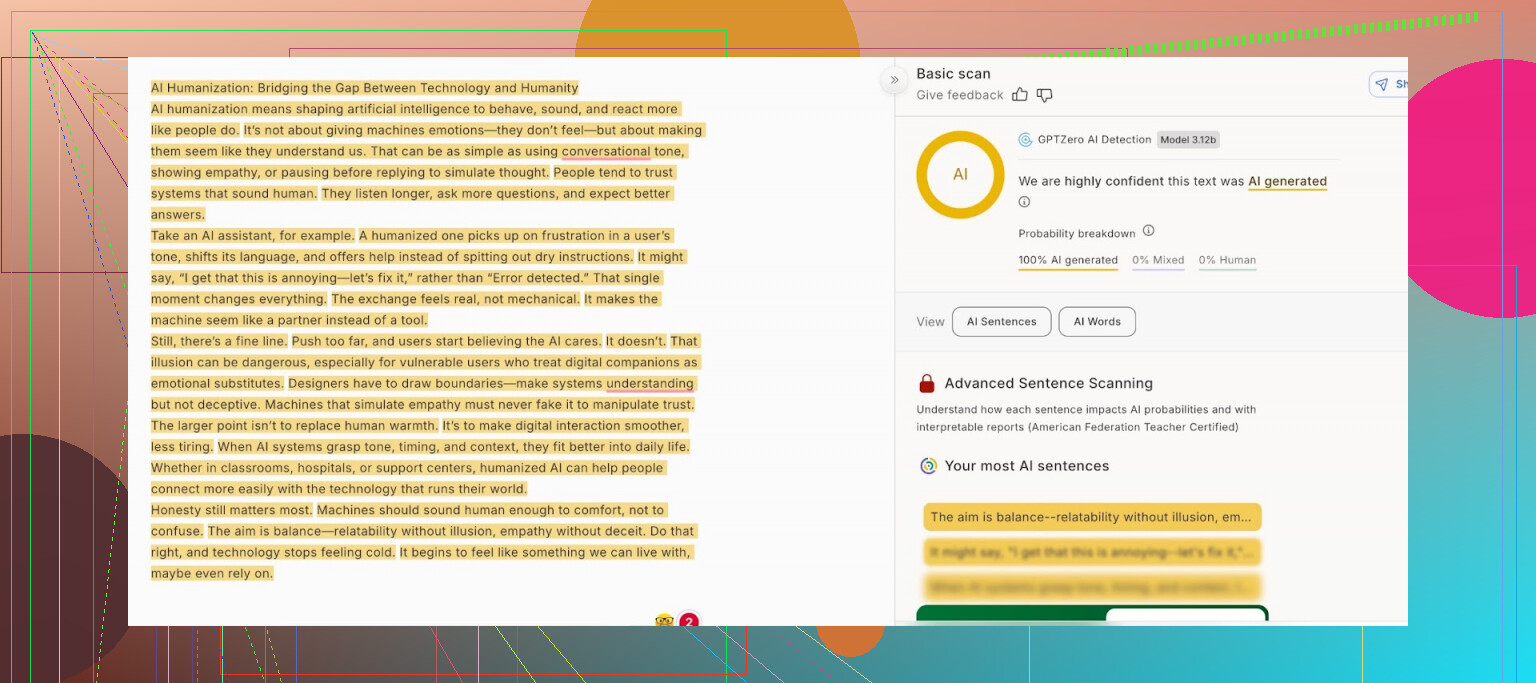Select 'The aim is balance' top AI sentence

1091,517
